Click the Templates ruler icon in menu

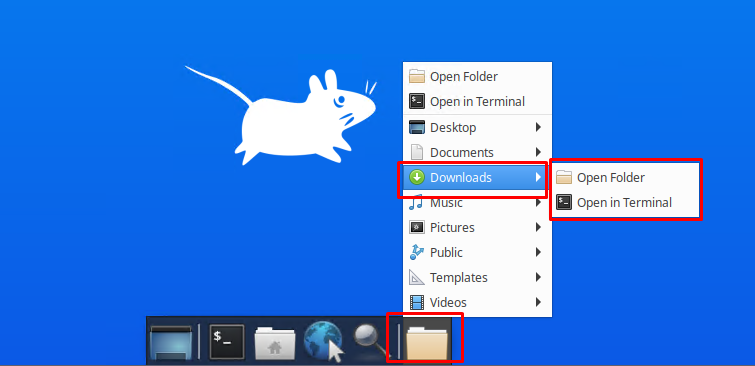(417, 277)
